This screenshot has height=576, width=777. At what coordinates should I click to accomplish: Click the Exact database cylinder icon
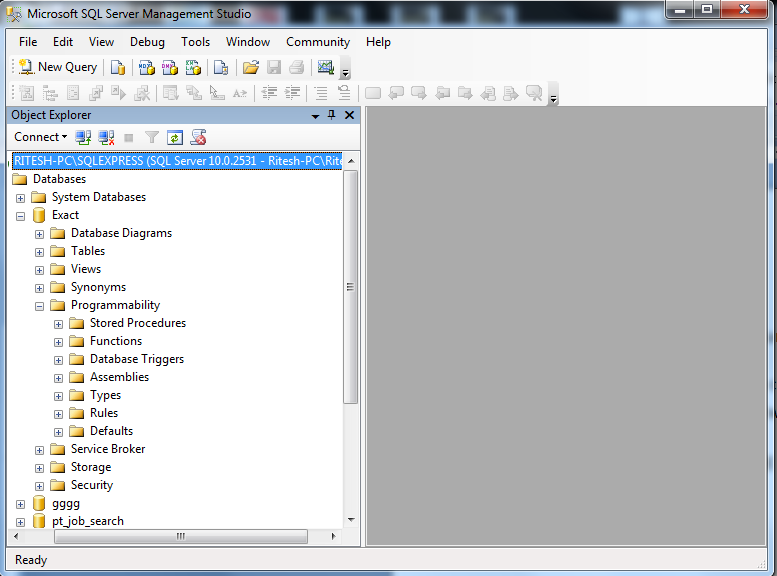coord(39,215)
